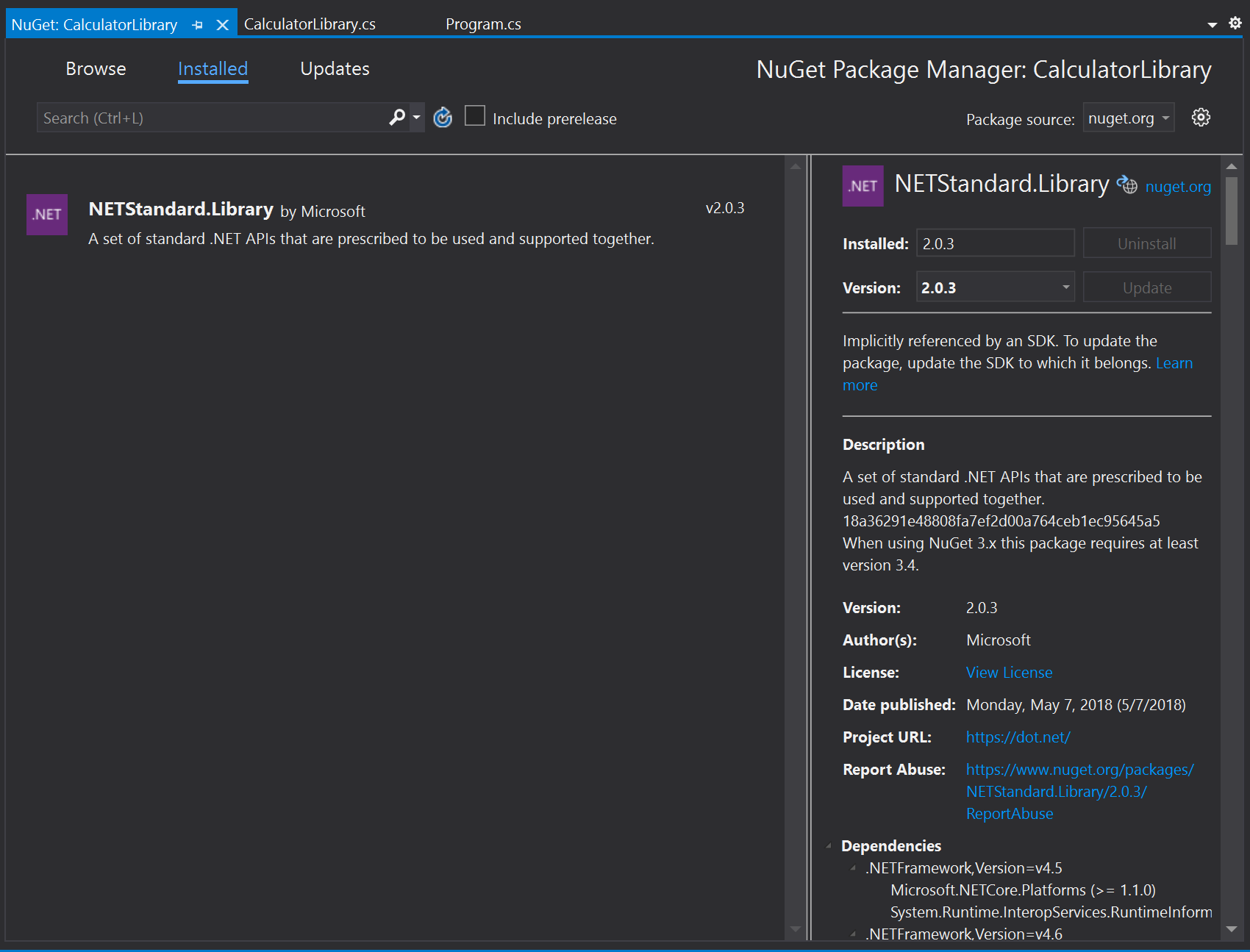Click the .NET package icon in details pane
The width and height of the screenshot is (1250, 952).
tap(863, 186)
